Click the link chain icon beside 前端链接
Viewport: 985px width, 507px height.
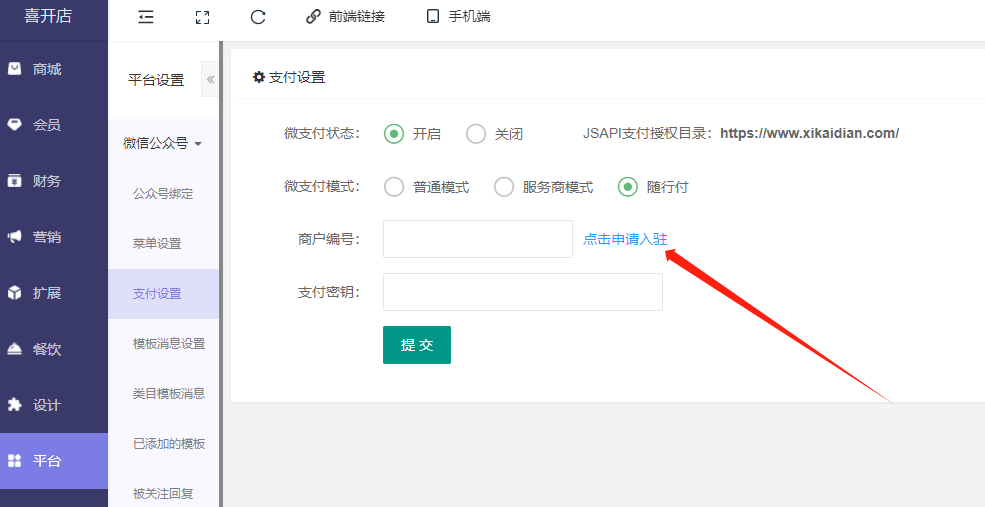[313, 17]
